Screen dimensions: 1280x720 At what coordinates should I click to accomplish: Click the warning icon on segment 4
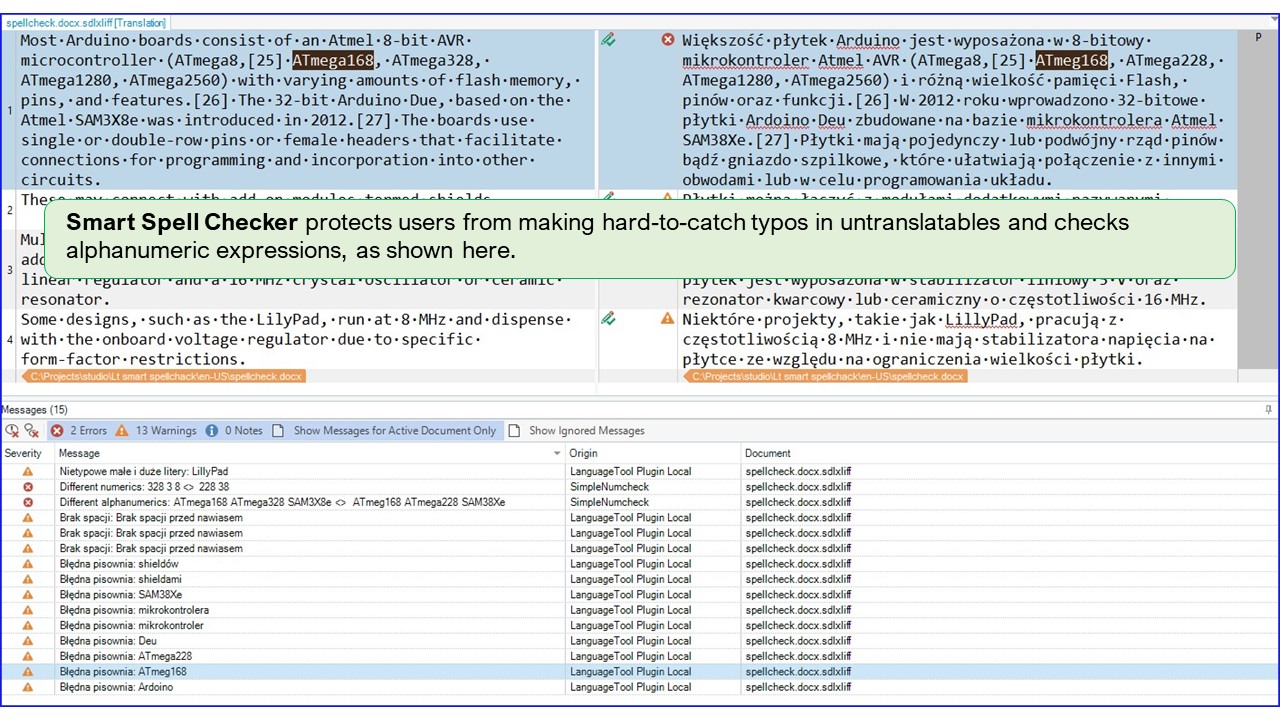pos(668,319)
